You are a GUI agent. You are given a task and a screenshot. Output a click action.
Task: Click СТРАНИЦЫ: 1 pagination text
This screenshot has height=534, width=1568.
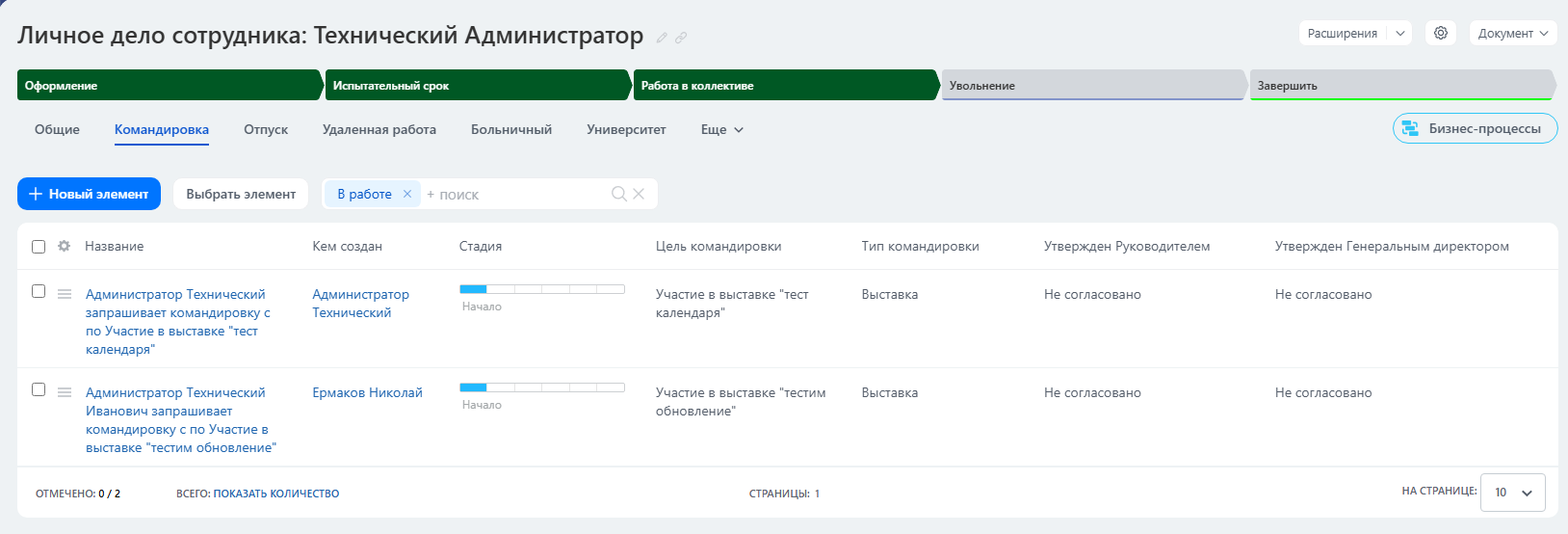coord(784,494)
